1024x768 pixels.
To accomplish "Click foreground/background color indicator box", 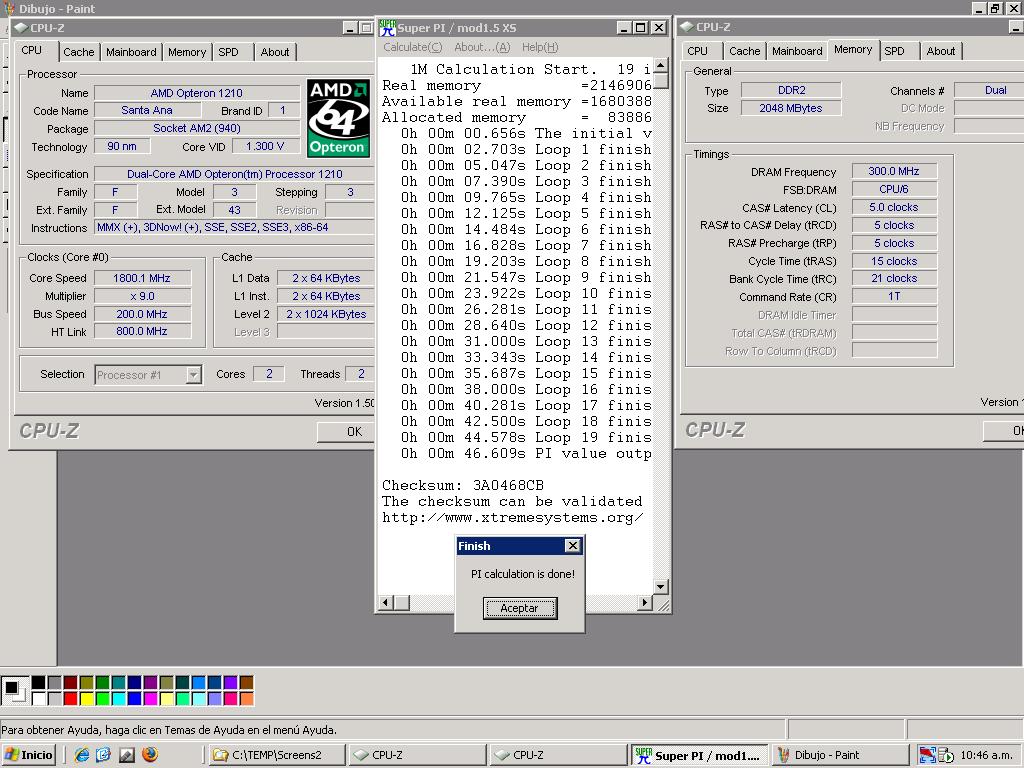I will (14, 691).
